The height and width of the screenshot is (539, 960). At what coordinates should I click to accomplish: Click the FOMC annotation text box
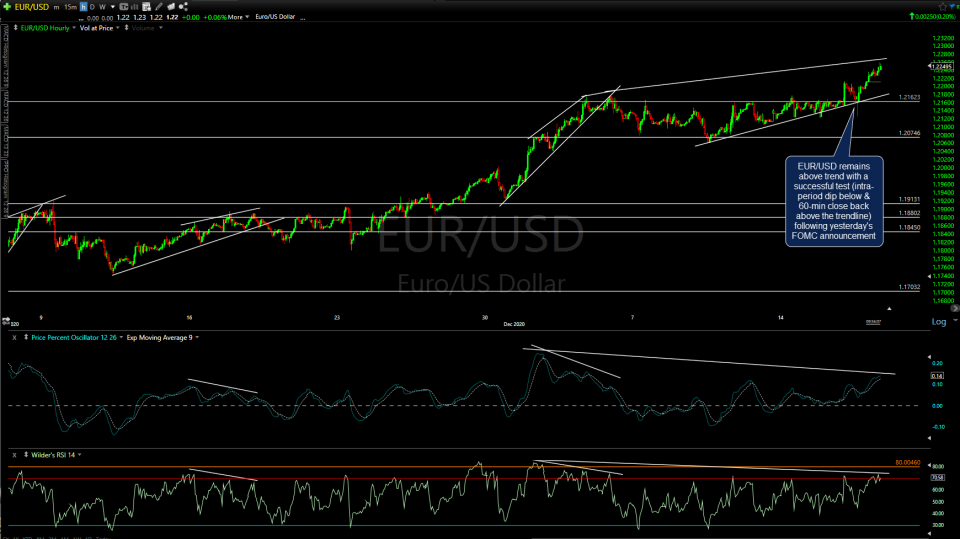[x=834, y=201]
